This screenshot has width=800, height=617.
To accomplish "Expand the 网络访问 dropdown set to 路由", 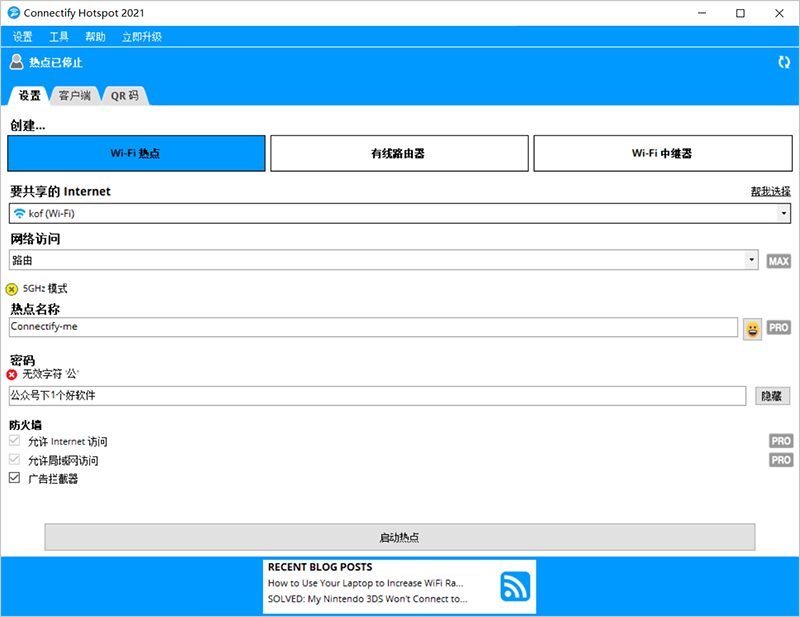I will (384, 260).
